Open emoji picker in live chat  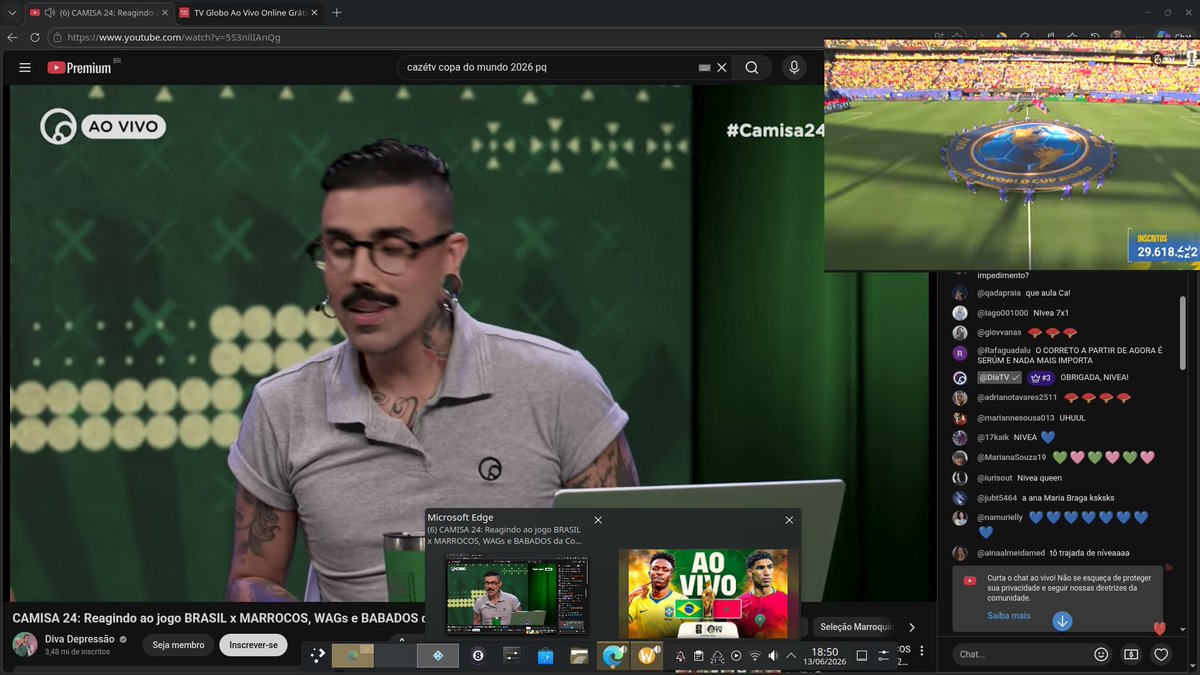[1101, 654]
